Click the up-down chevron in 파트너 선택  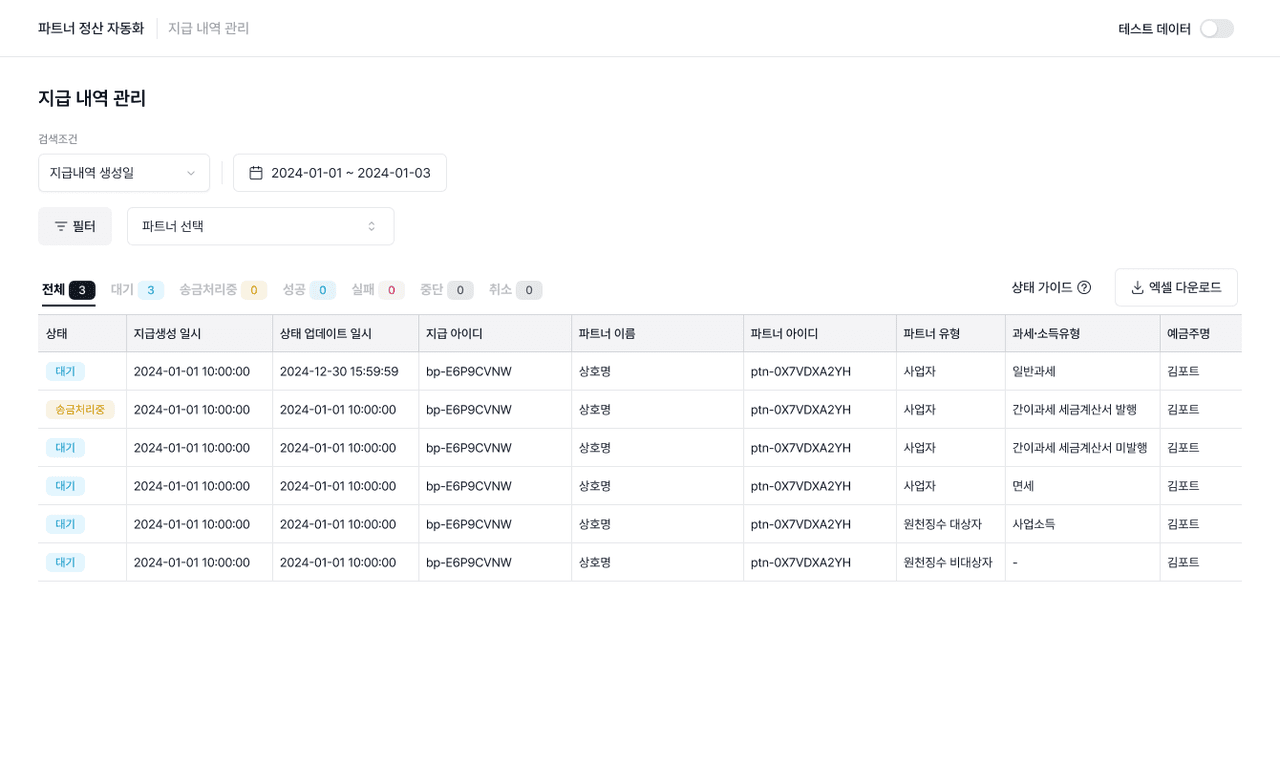tap(372, 226)
